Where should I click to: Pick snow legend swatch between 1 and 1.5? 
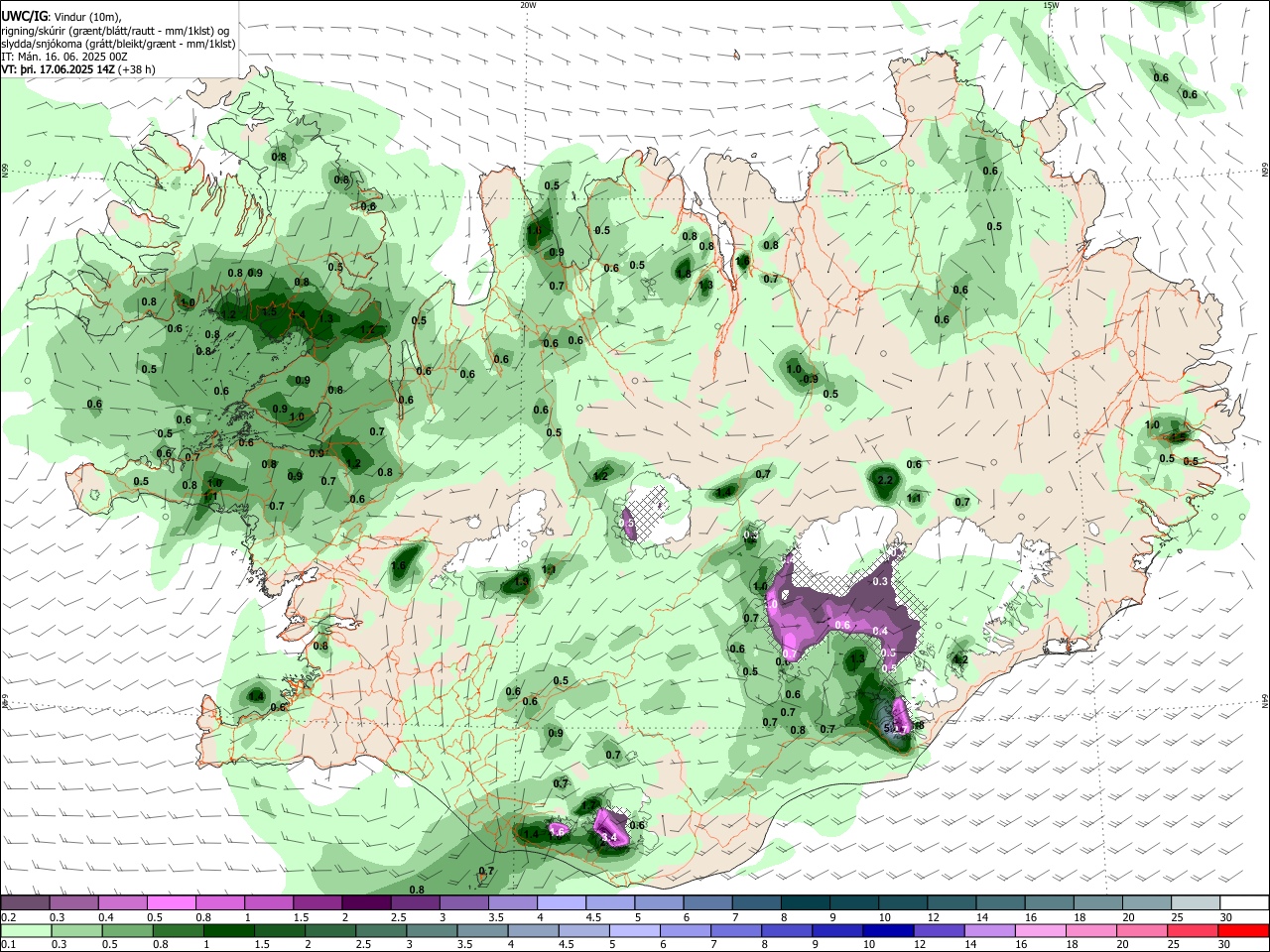(268, 902)
